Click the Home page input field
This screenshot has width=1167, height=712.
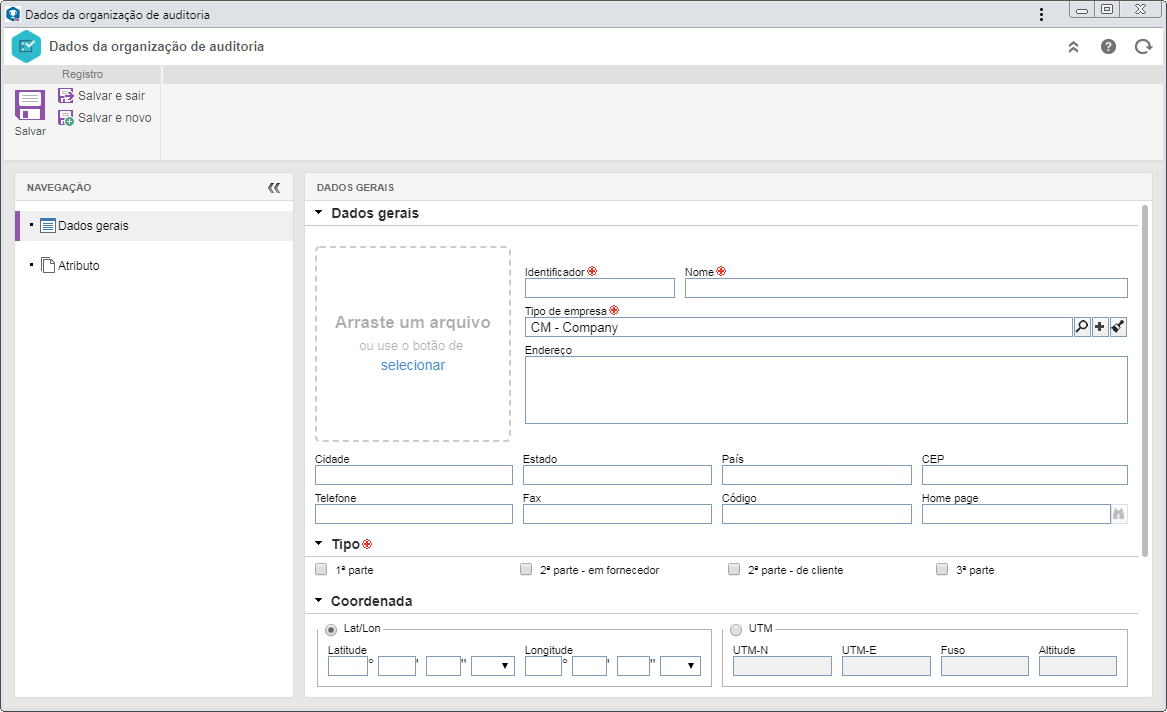(1017, 513)
